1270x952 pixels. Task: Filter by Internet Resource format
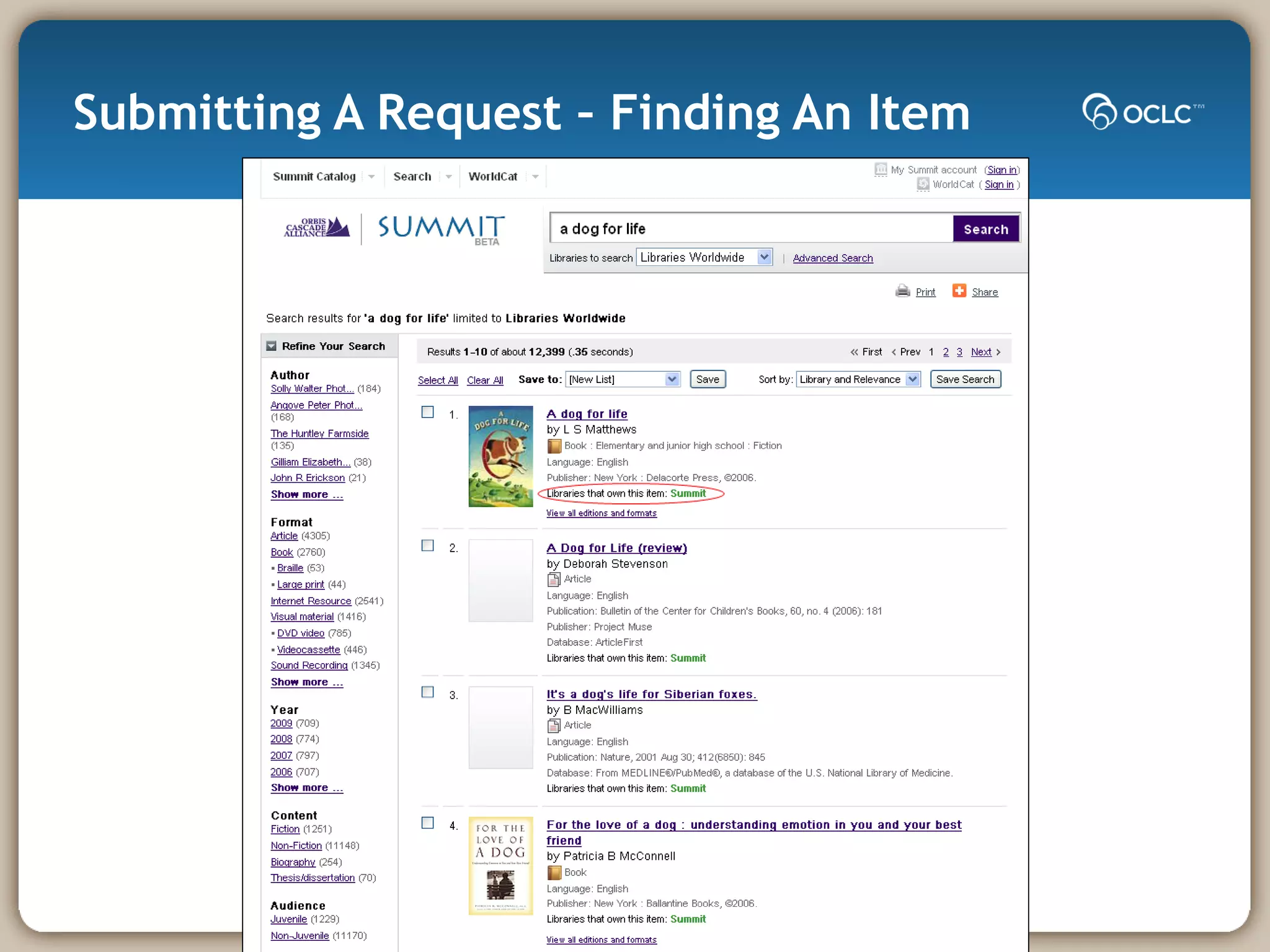[311, 601]
